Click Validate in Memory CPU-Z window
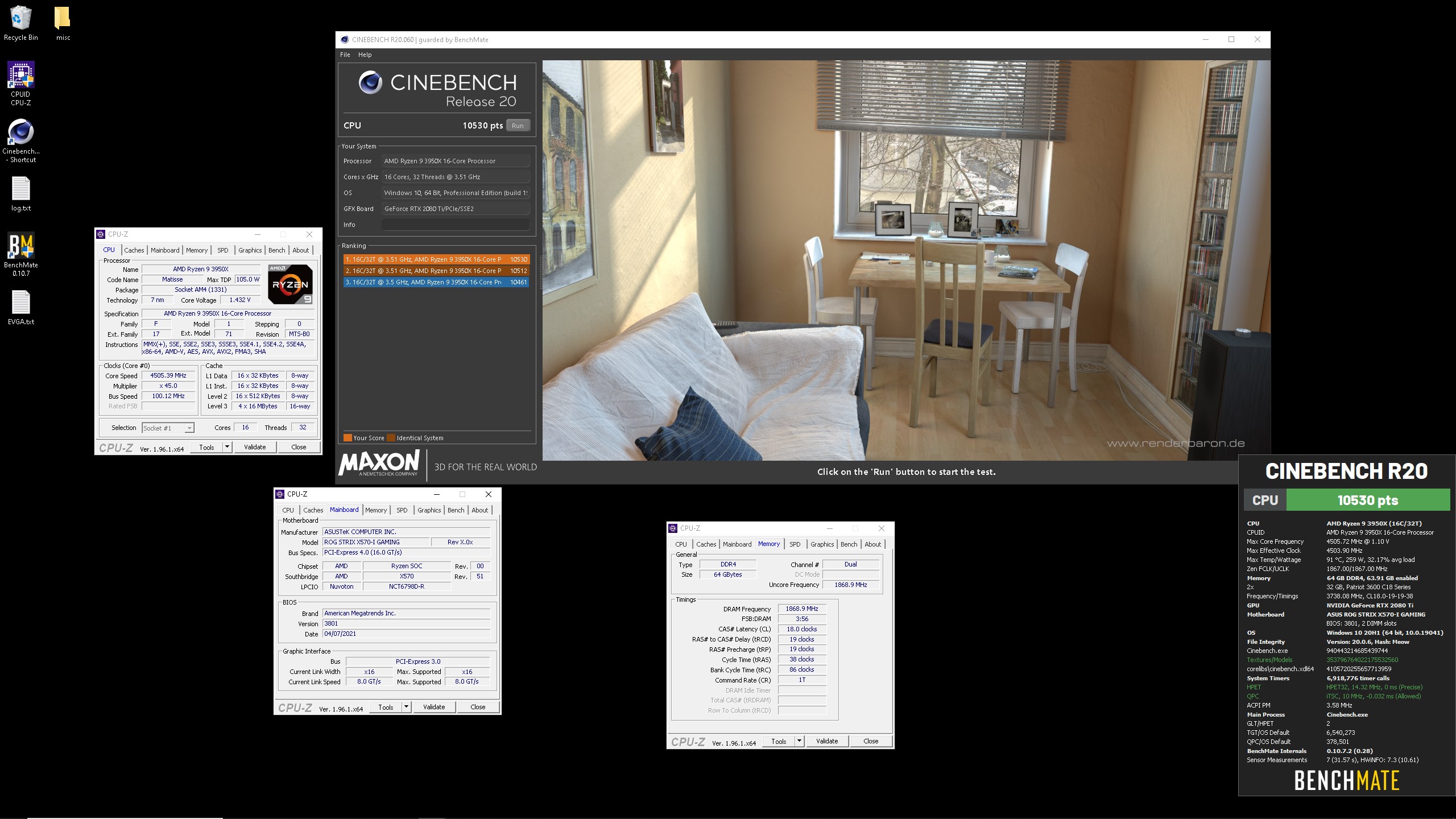The height and width of the screenshot is (819, 1456). point(827,741)
